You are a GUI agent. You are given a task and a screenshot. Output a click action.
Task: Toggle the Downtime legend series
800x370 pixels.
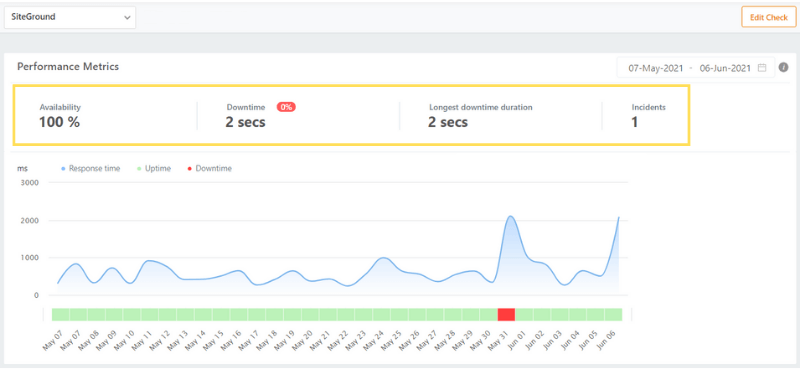point(210,168)
